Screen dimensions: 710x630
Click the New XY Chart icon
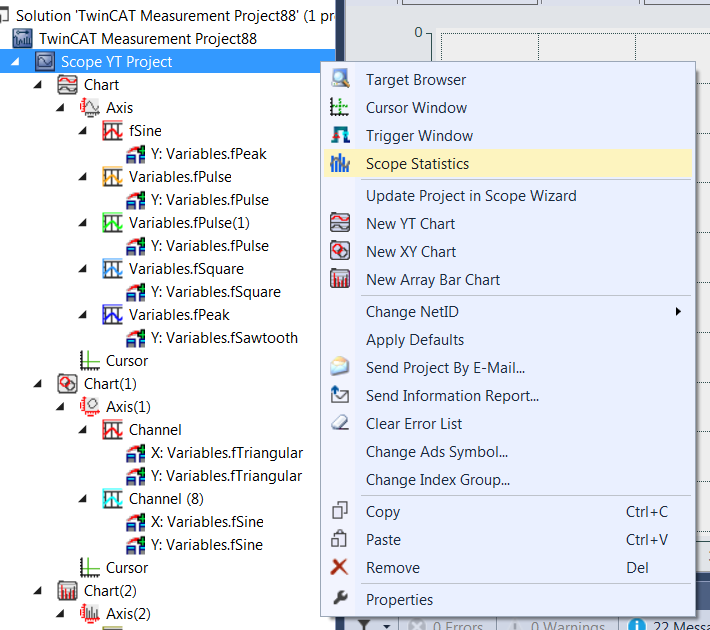[340, 251]
